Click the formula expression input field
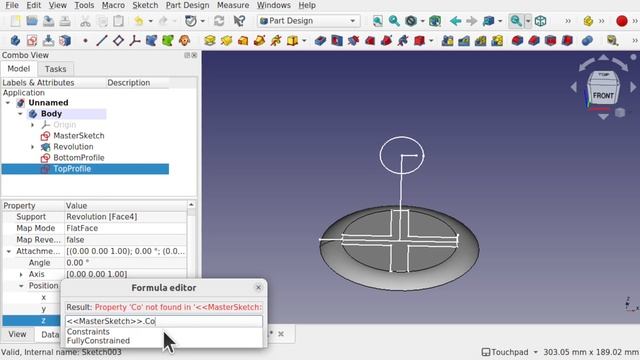Image resolution: width=640 pixels, height=360 pixels. click(x=164, y=321)
